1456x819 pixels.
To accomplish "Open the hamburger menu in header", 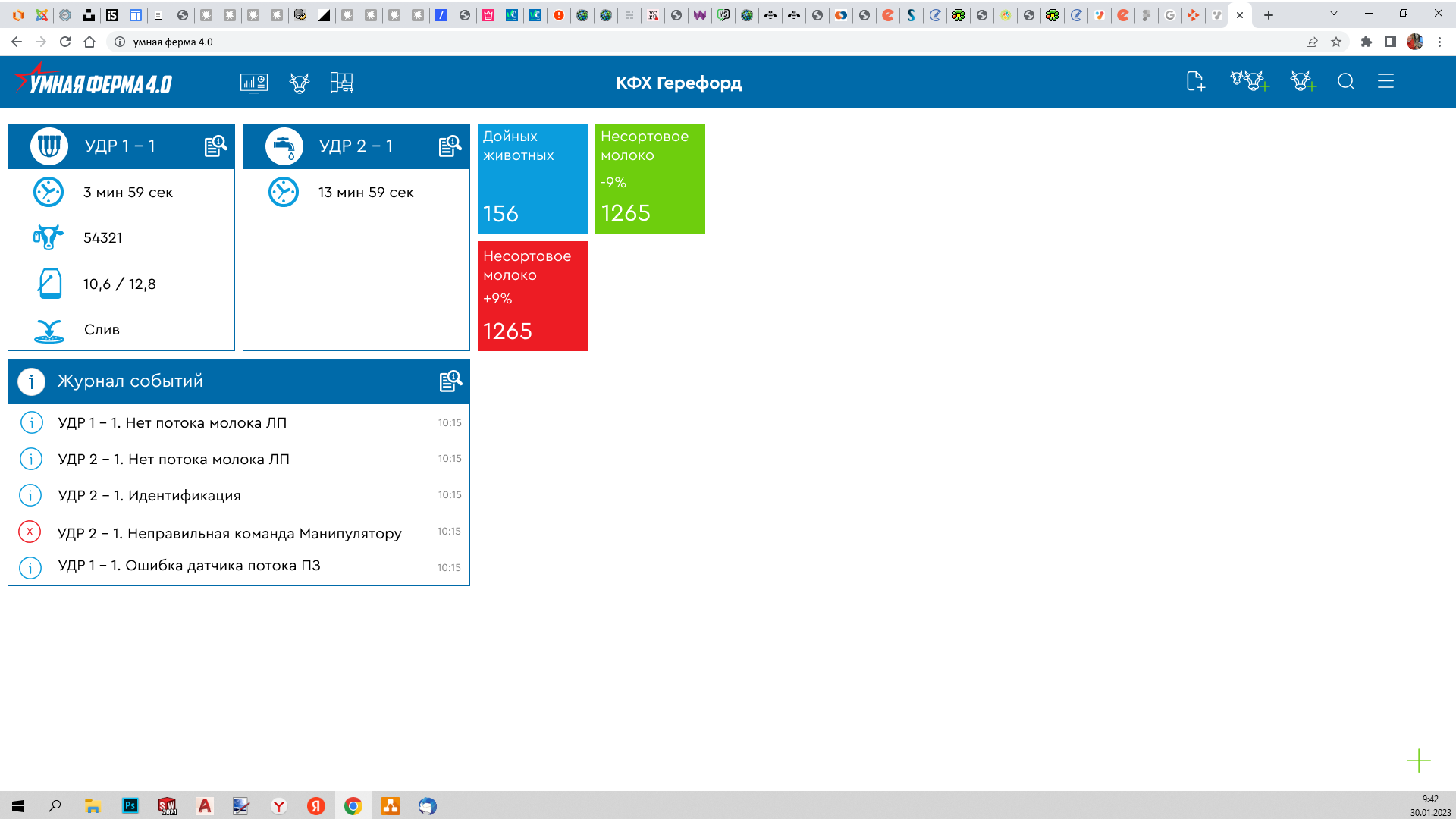I will 1385,81.
